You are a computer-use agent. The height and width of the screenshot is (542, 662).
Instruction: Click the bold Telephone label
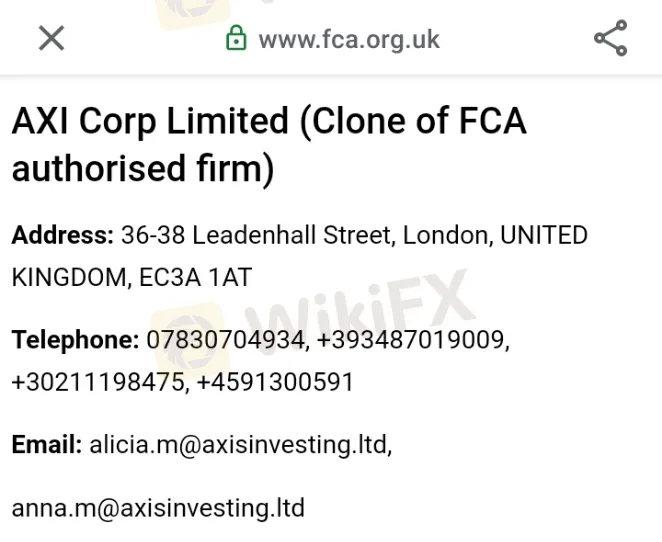coord(75,340)
